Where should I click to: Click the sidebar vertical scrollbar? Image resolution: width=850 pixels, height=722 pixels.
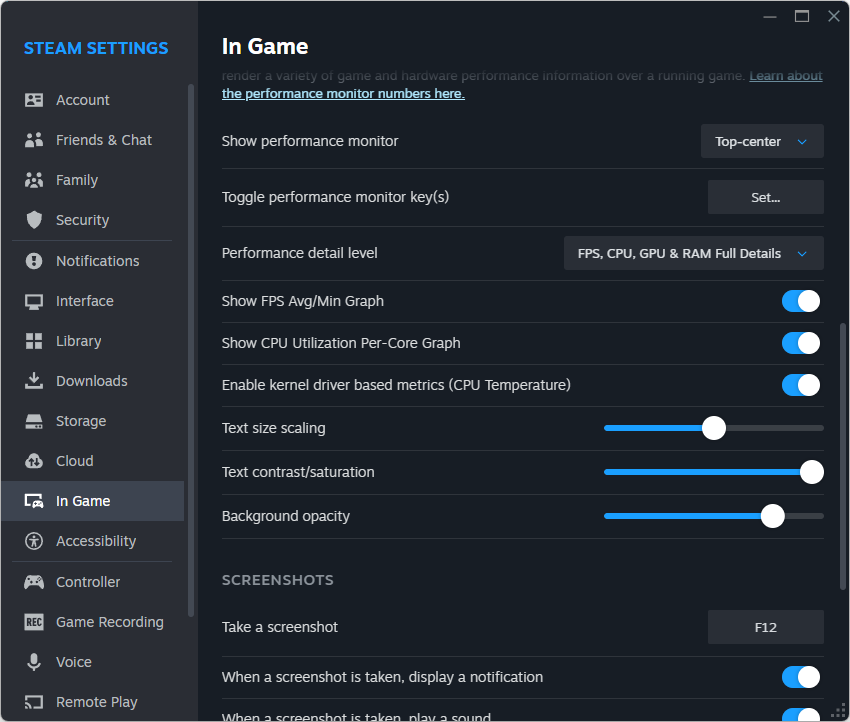[190, 350]
